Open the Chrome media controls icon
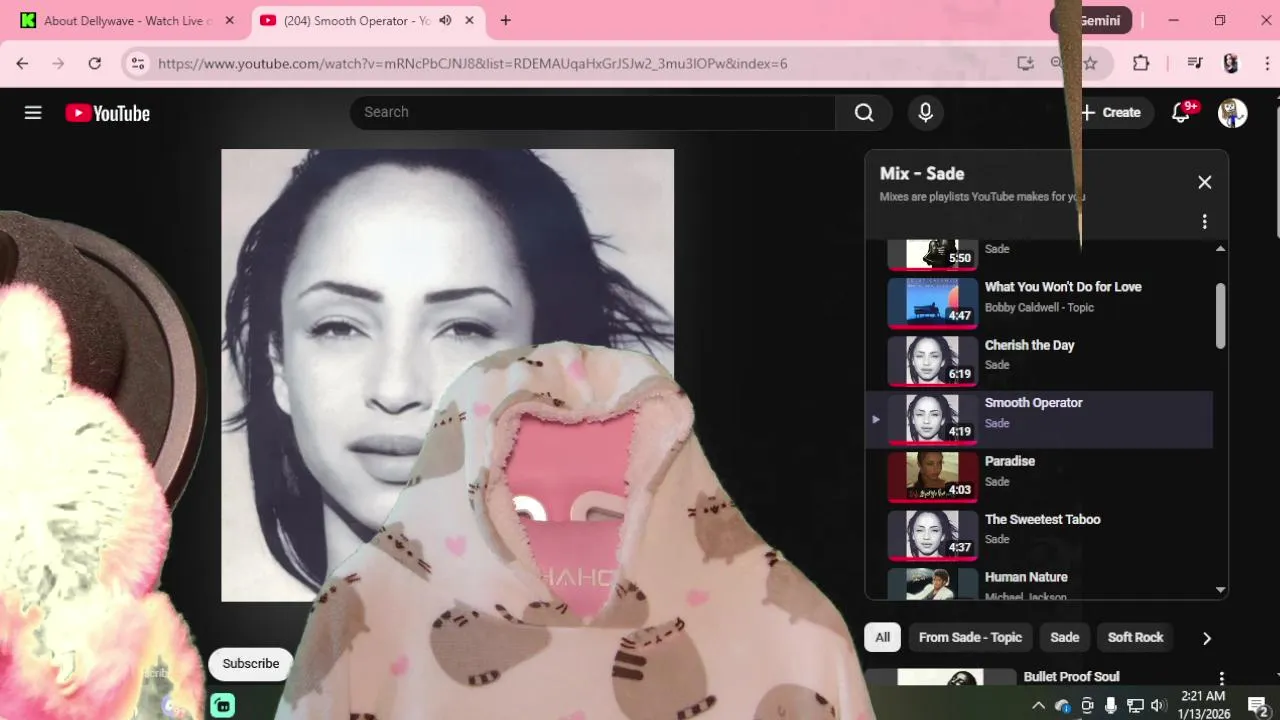1280x720 pixels. point(1195,63)
